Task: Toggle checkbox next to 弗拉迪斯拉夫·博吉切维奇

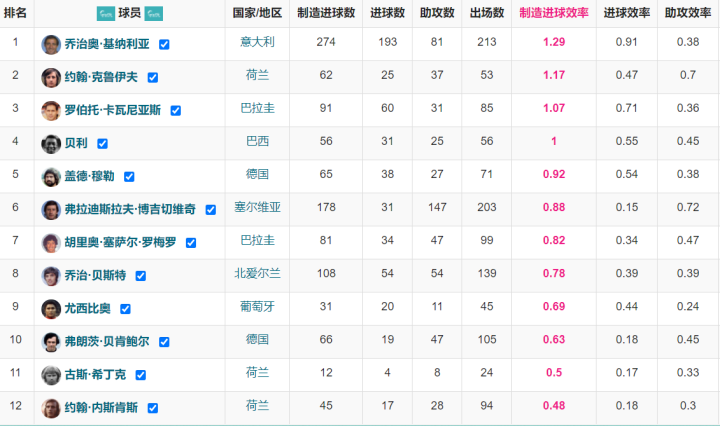Action: click(210, 210)
